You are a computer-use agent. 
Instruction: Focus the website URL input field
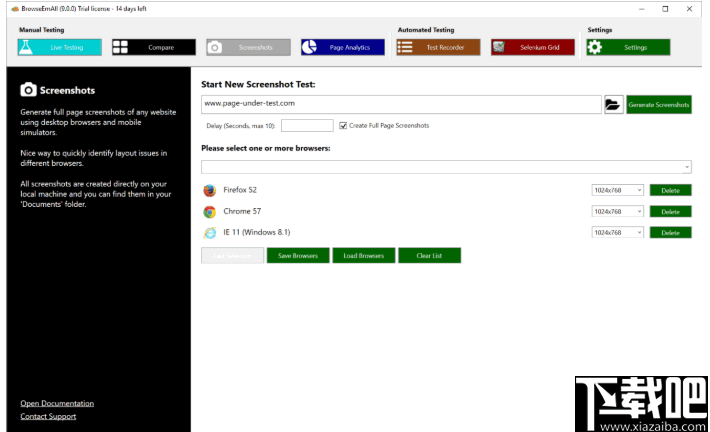pyautogui.click(x=401, y=105)
